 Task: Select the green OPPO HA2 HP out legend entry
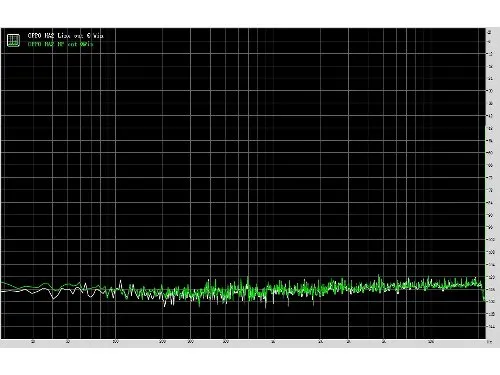pos(60,44)
